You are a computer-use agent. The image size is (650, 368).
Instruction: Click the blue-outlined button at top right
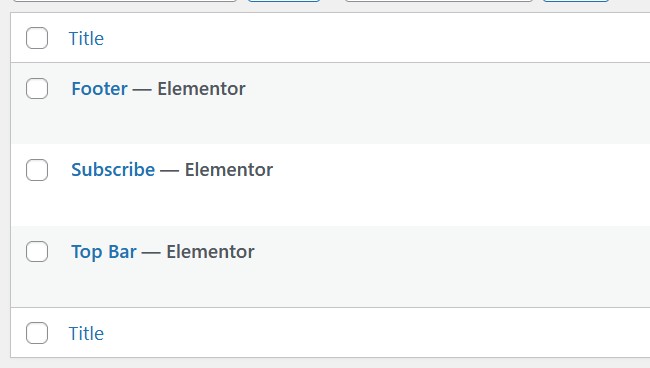[x=576, y=1]
